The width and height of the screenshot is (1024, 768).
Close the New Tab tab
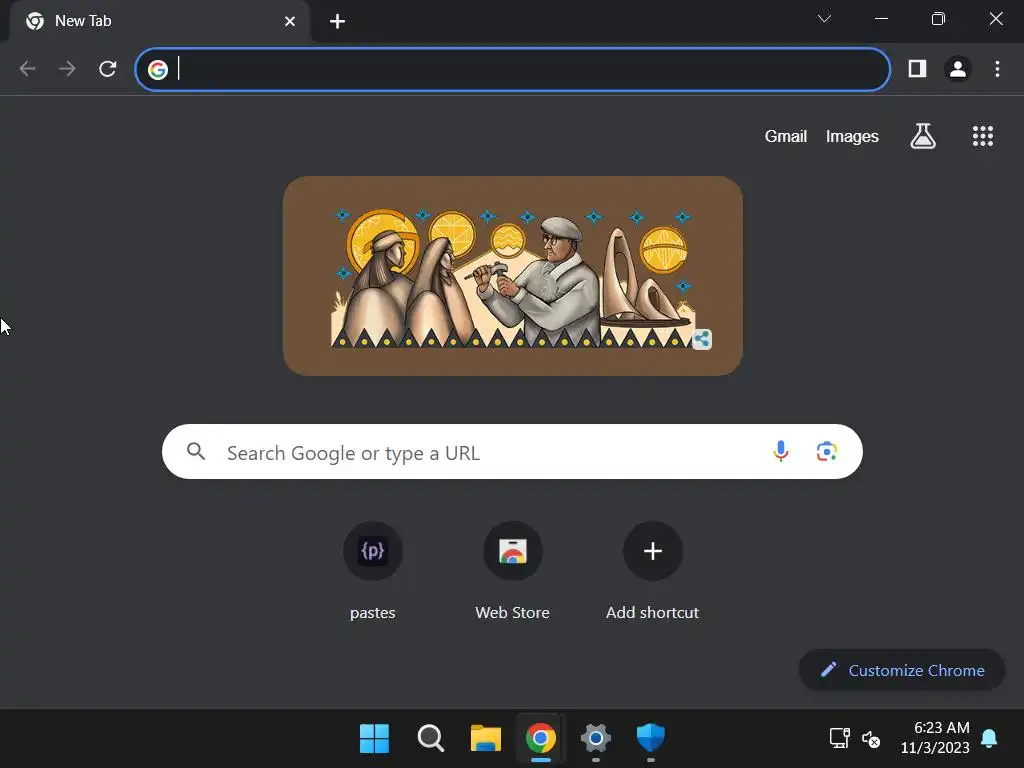click(x=290, y=22)
